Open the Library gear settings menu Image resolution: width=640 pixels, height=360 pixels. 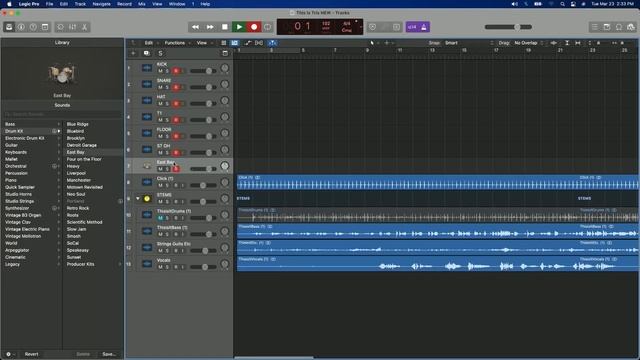click(x=9, y=354)
